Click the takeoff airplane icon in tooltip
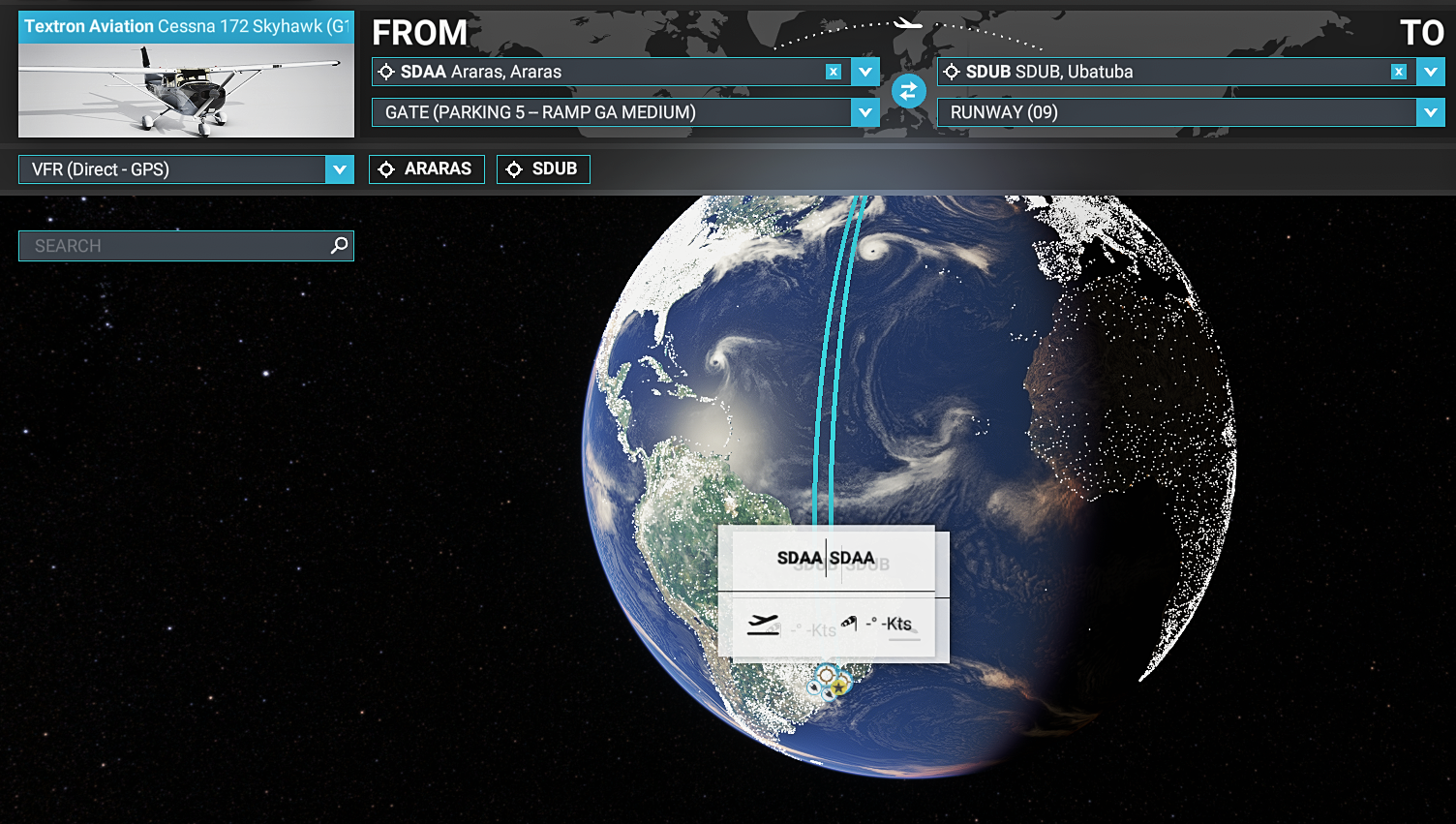The width and height of the screenshot is (1456, 824). pos(763,625)
